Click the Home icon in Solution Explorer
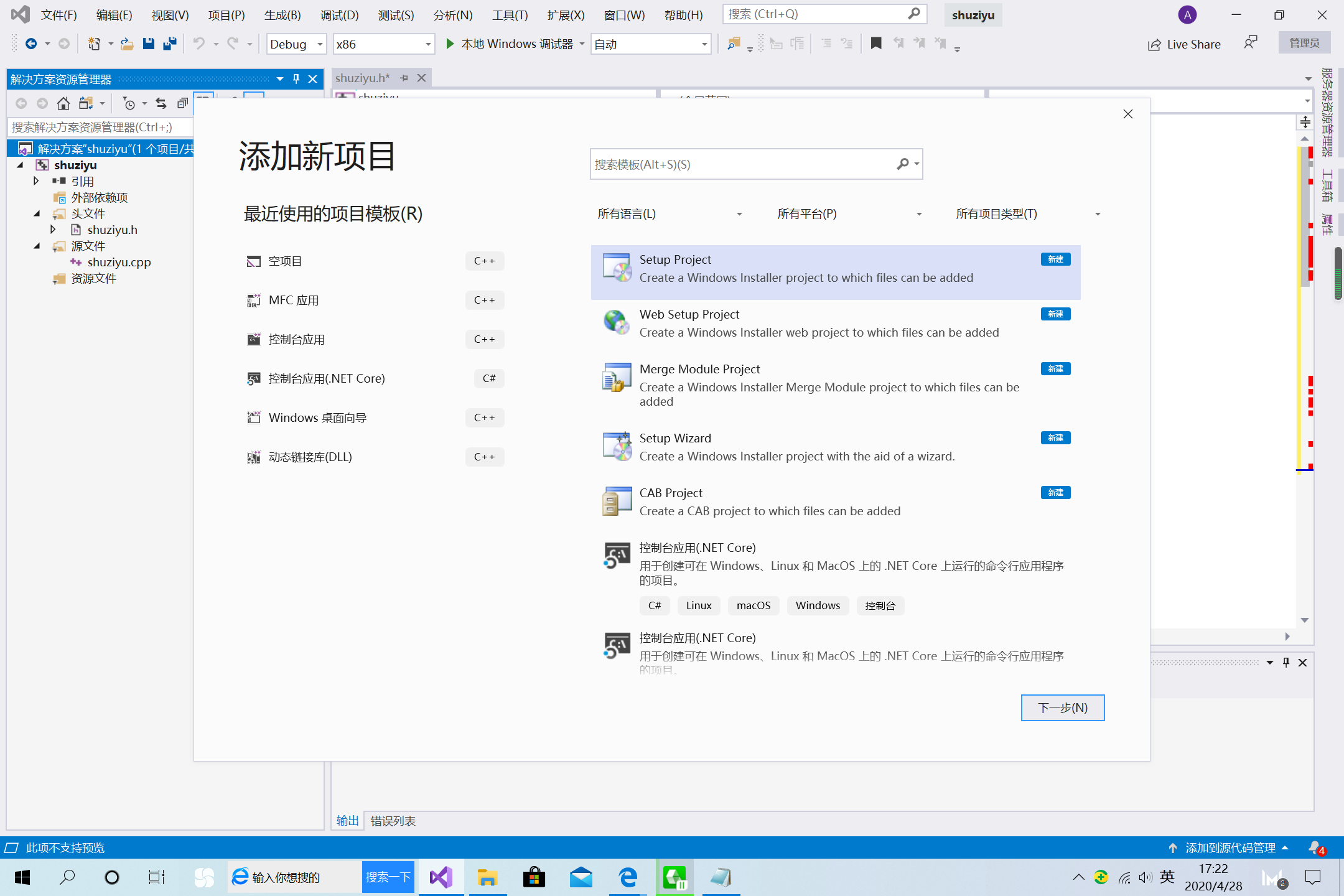This screenshot has height=896, width=1344. pos(63,103)
